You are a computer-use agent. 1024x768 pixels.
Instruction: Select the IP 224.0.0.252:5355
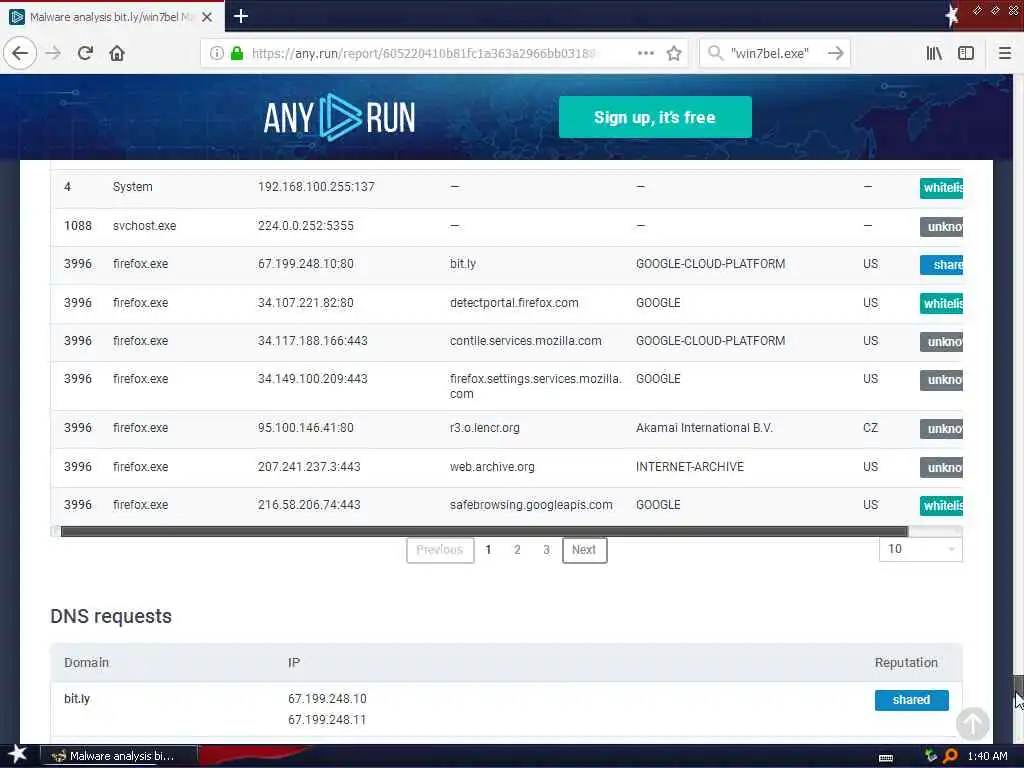coord(306,226)
